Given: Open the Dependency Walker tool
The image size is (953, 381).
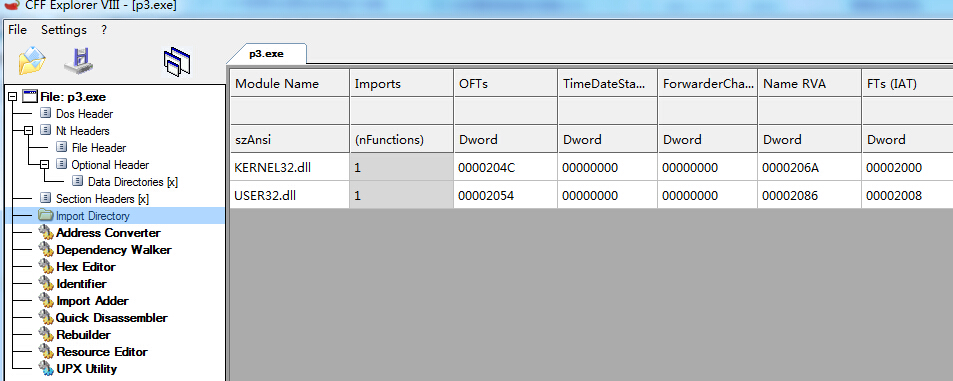Looking at the screenshot, I should pyautogui.click(x=114, y=250).
